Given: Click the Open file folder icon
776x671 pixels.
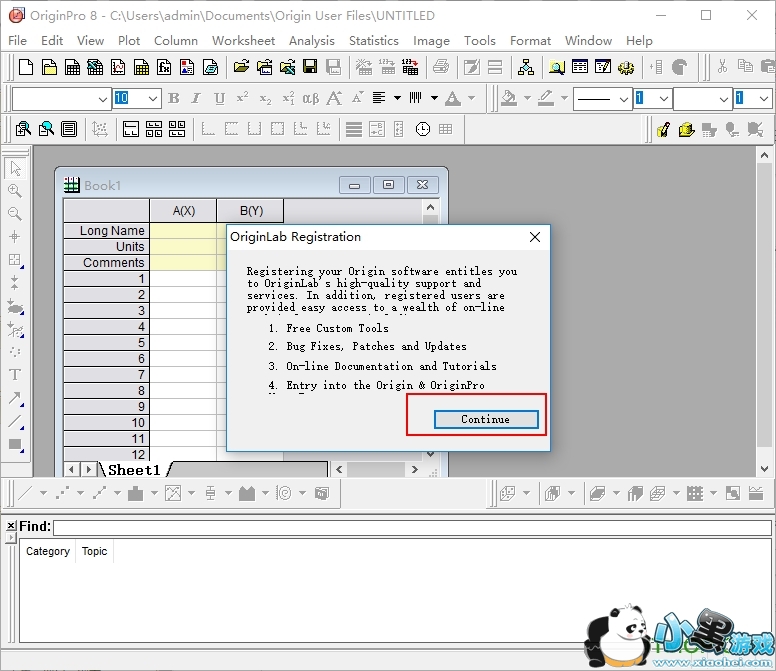Looking at the screenshot, I should [241, 68].
